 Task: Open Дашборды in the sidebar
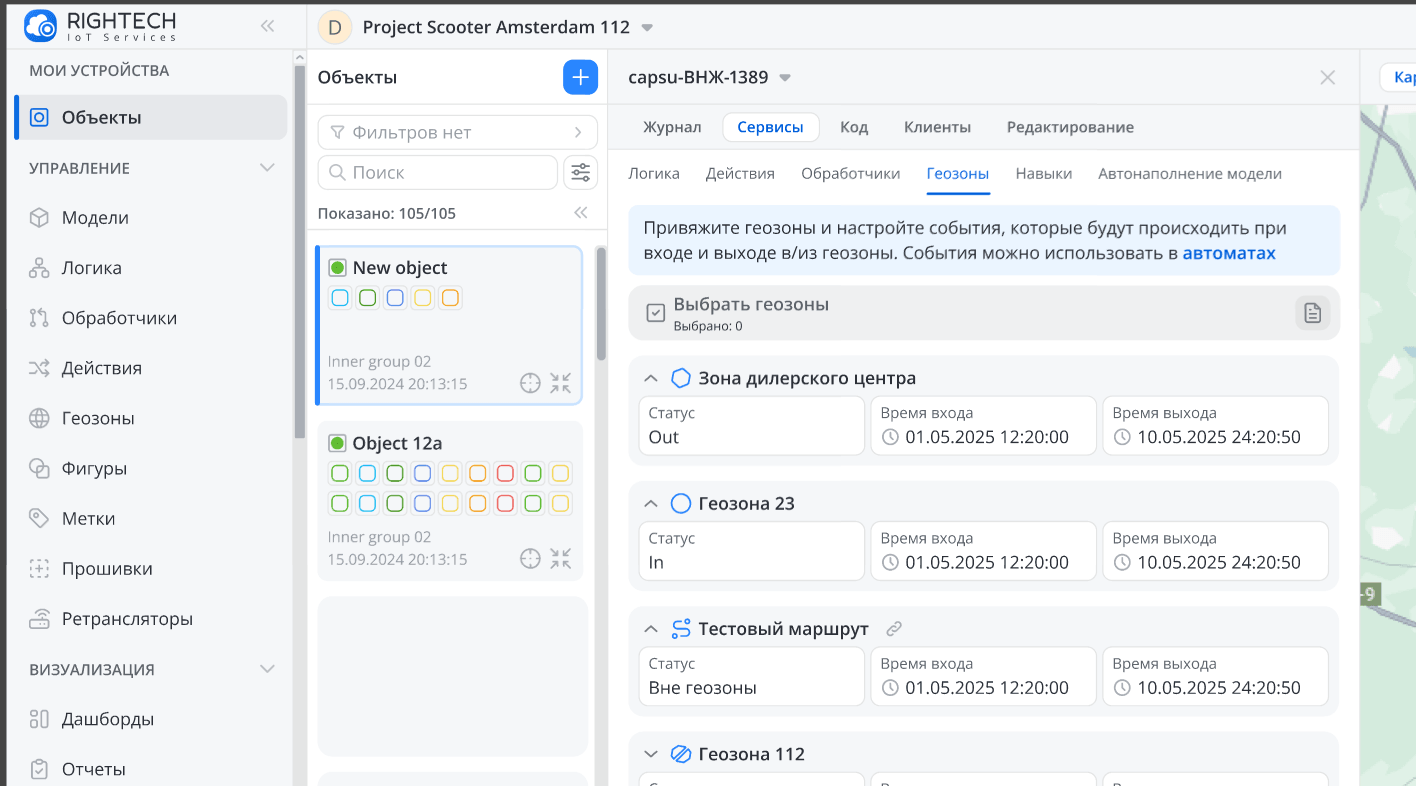pos(108,718)
